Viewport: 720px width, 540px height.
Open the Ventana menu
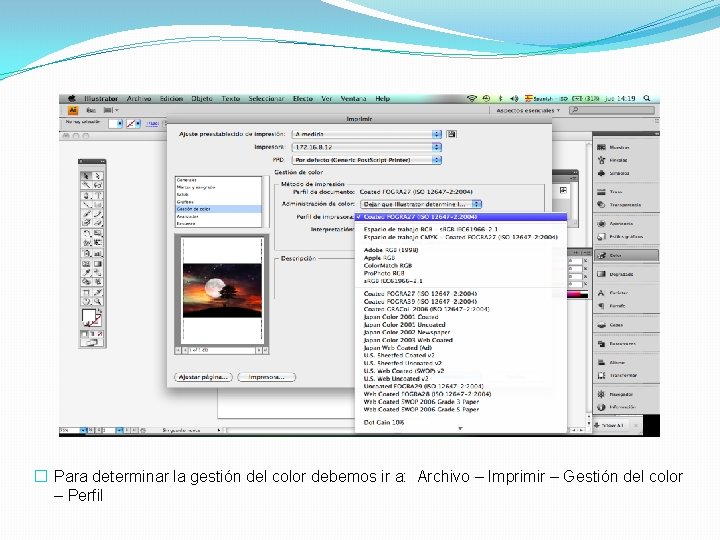[x=353, y=98]
